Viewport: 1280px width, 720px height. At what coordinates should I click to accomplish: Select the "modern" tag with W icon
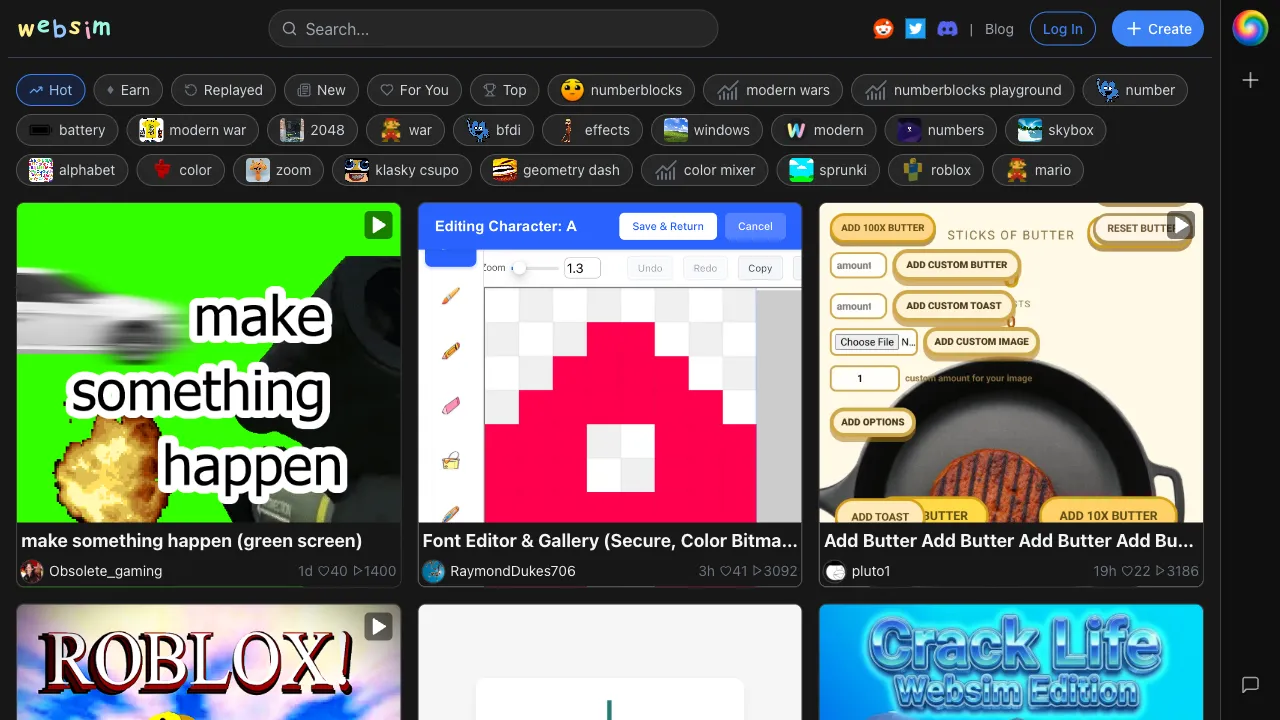[824, 130]
